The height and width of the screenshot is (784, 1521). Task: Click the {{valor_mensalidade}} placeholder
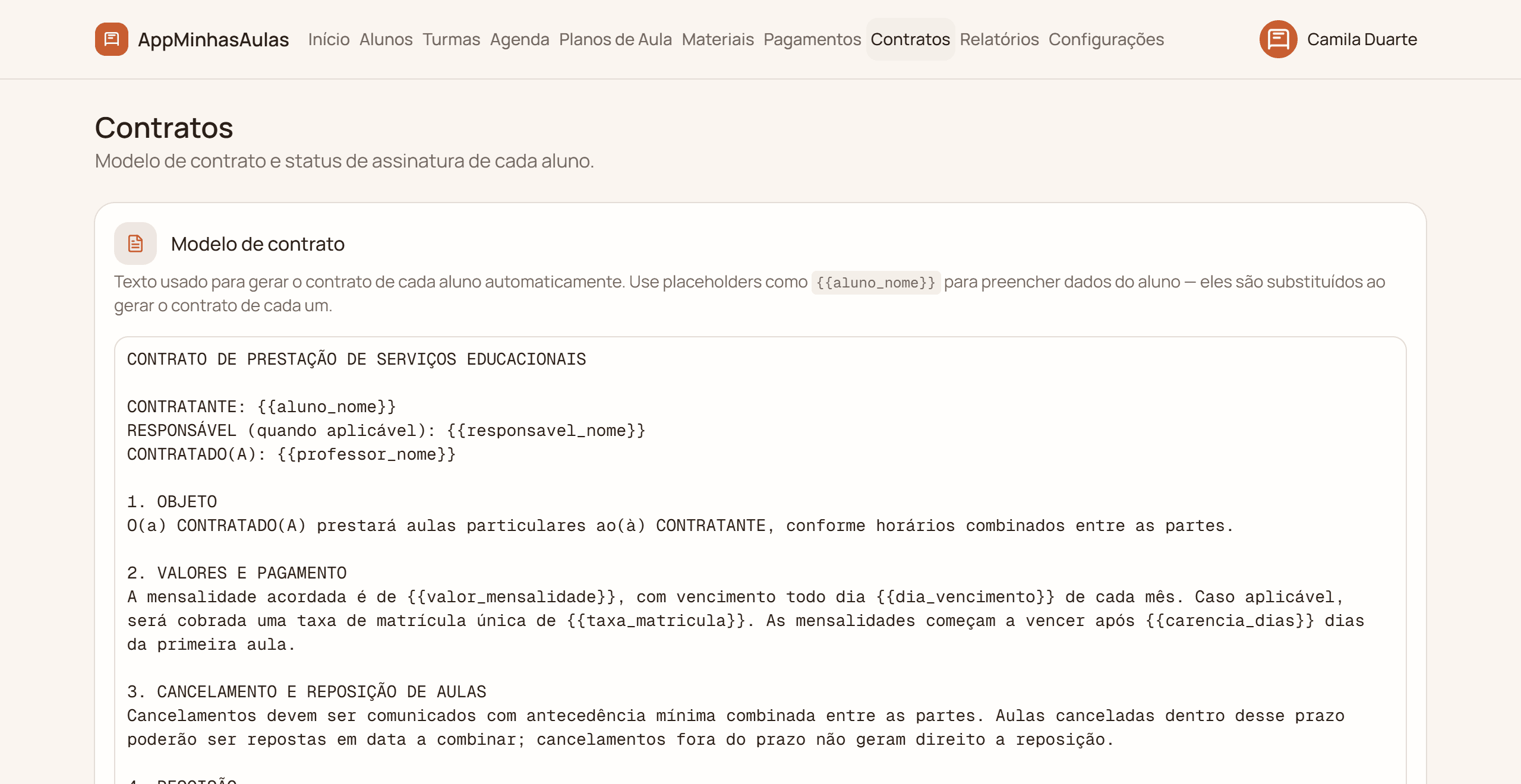point(512,597)
